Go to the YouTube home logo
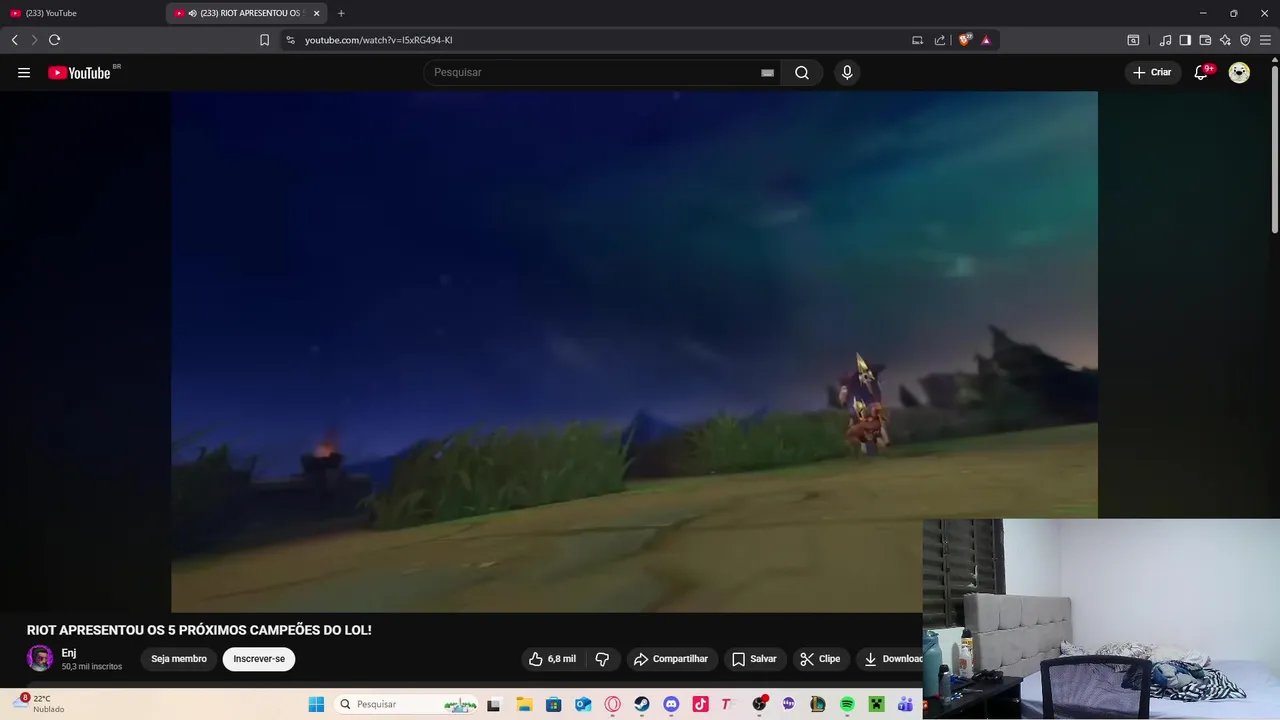1280x720 pixels. (x=80, y=72)
